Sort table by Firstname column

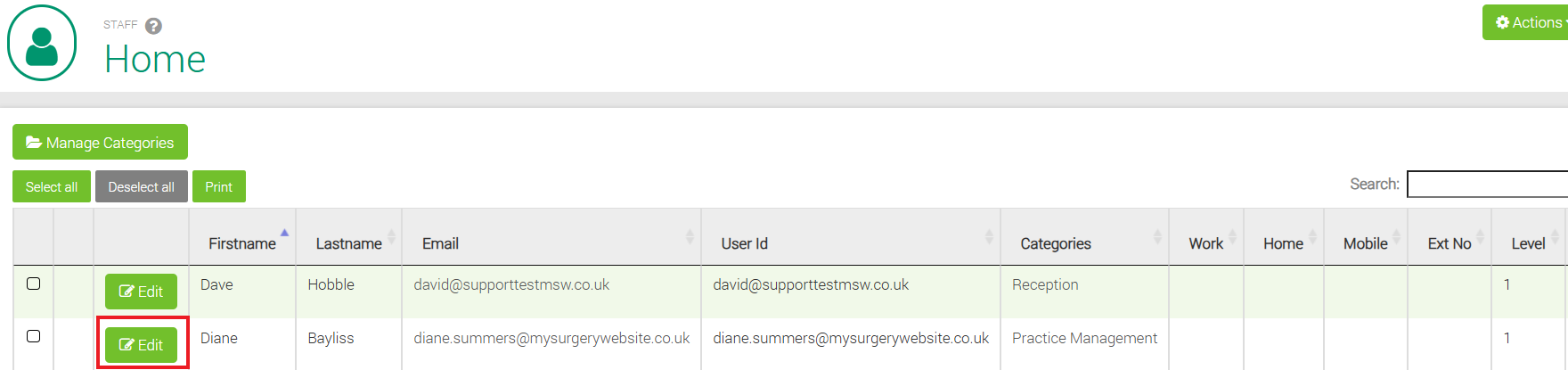tap(242, 243)
